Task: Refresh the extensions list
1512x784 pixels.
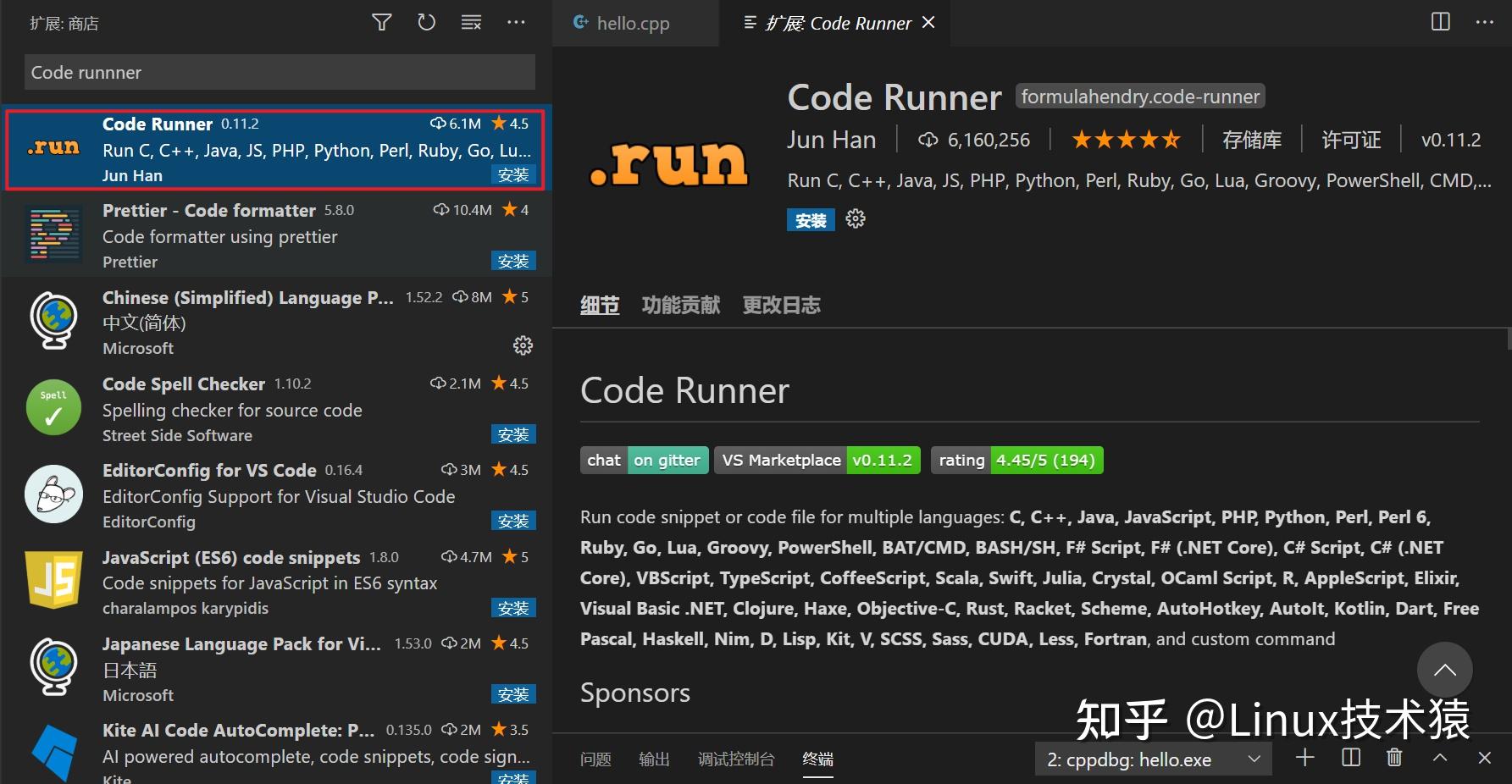Action: point(426,22)
